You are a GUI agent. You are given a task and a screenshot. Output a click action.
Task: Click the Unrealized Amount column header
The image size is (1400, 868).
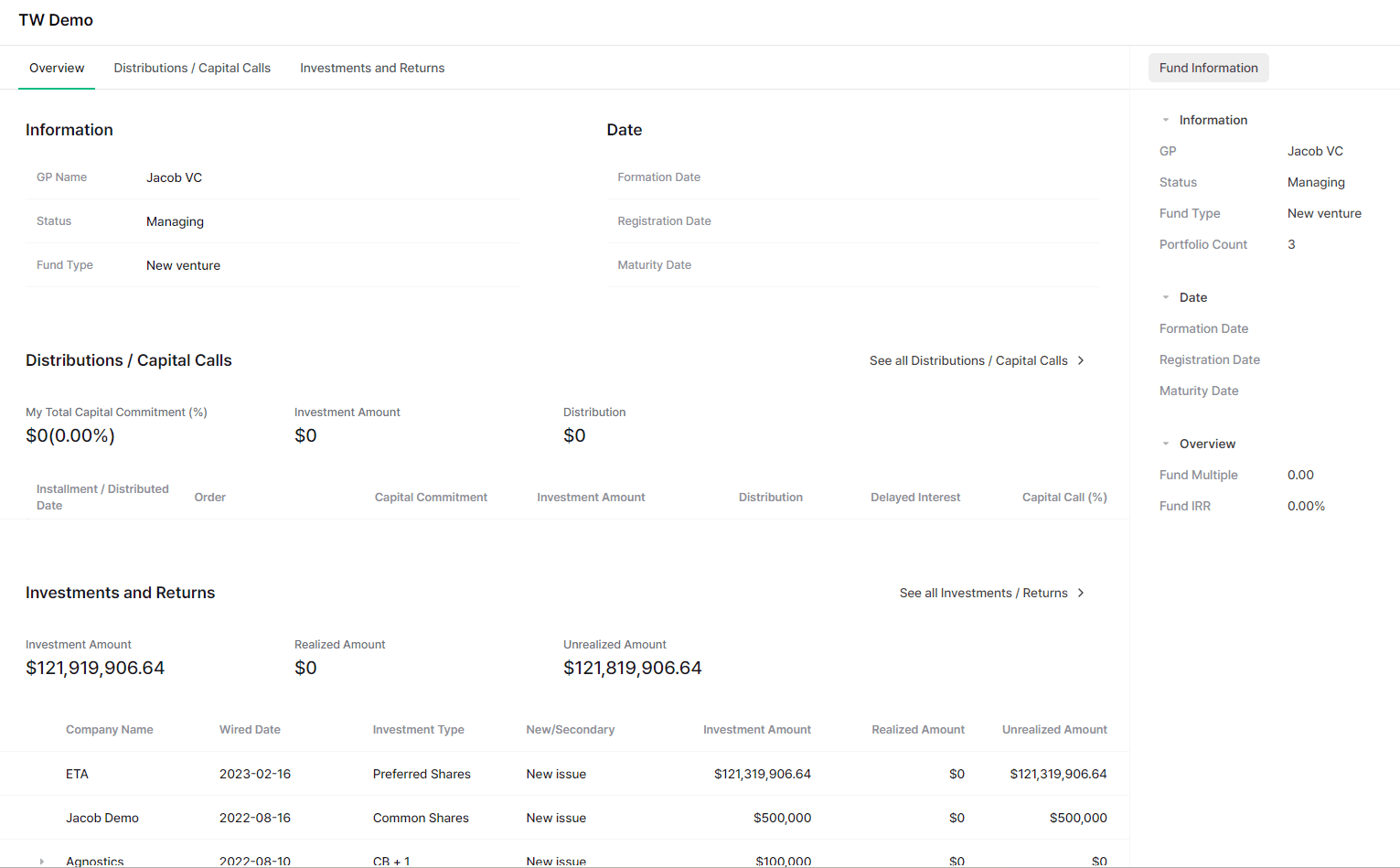1054,730
